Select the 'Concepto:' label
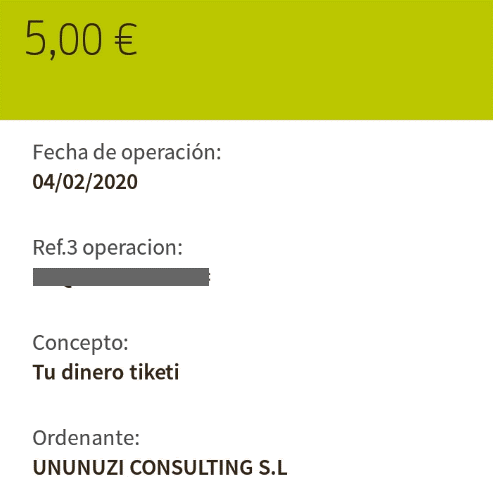493x503 pixels. pyautogui.click(x=80, y=343)
